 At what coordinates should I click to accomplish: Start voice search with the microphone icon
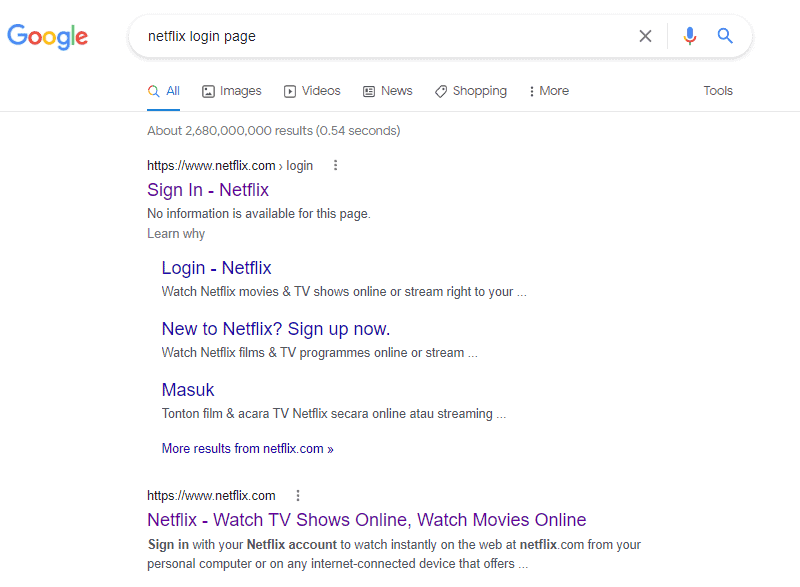point(690,36)
